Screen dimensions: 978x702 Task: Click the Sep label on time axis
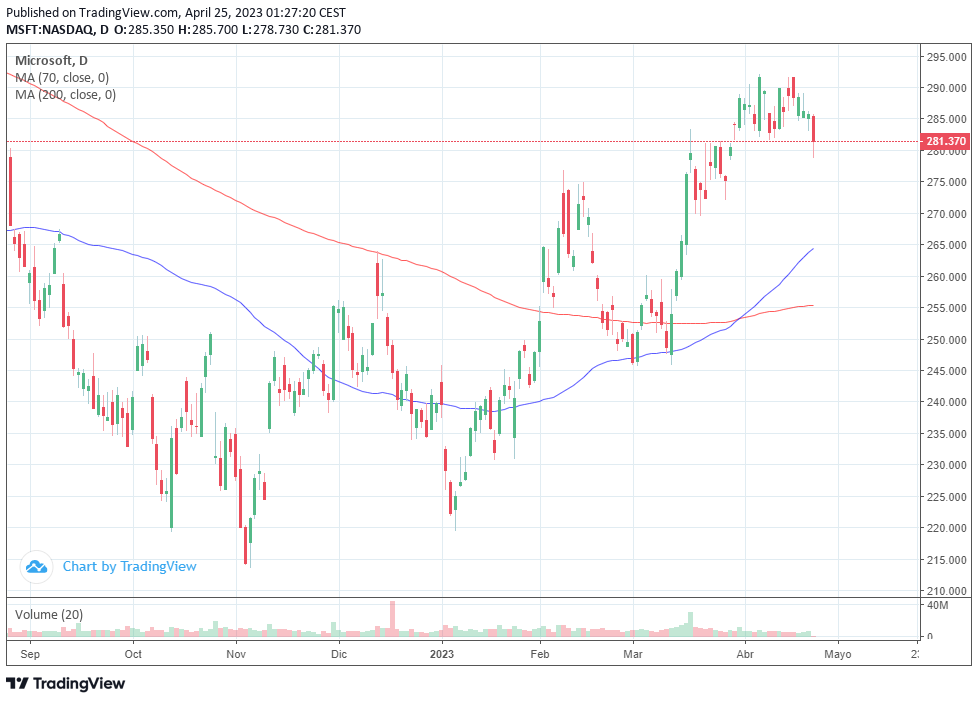(x=30, y=655)
